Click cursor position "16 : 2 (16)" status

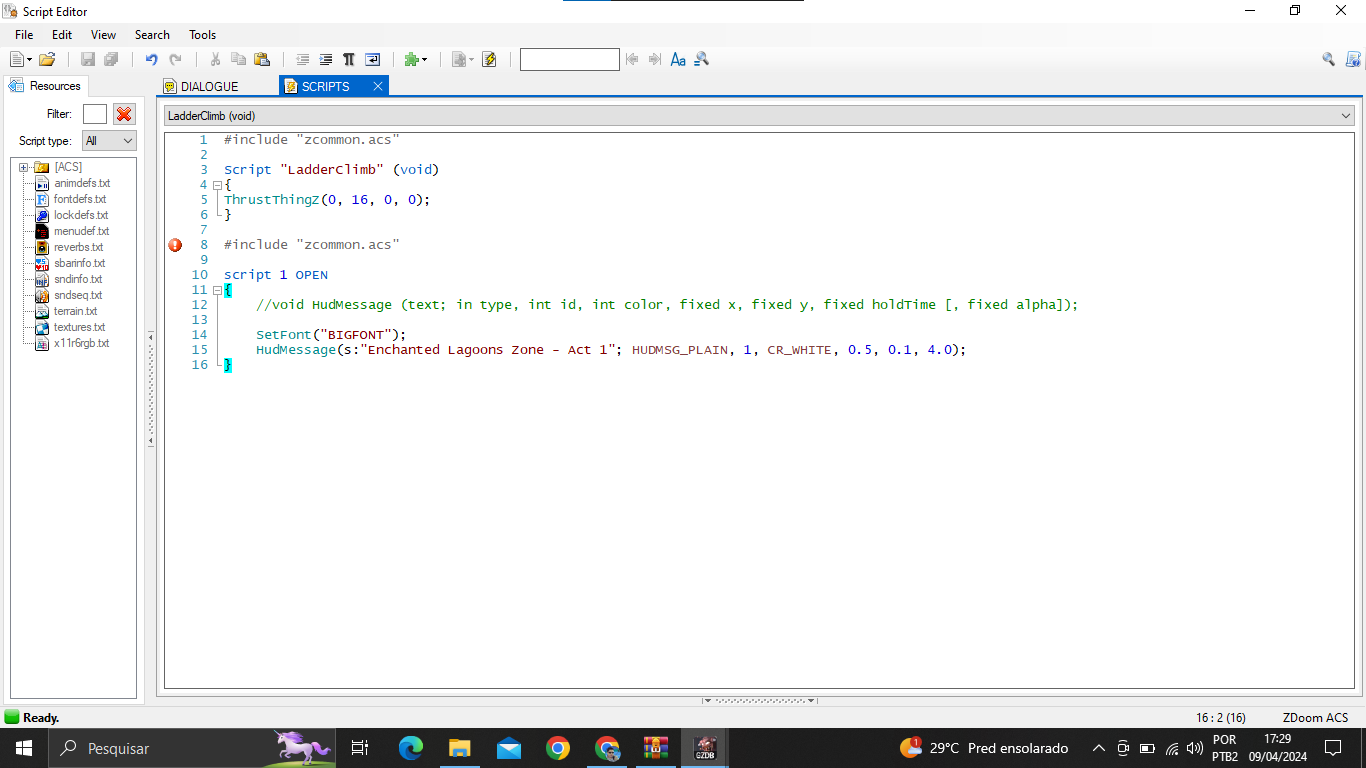pos(1221,718)
